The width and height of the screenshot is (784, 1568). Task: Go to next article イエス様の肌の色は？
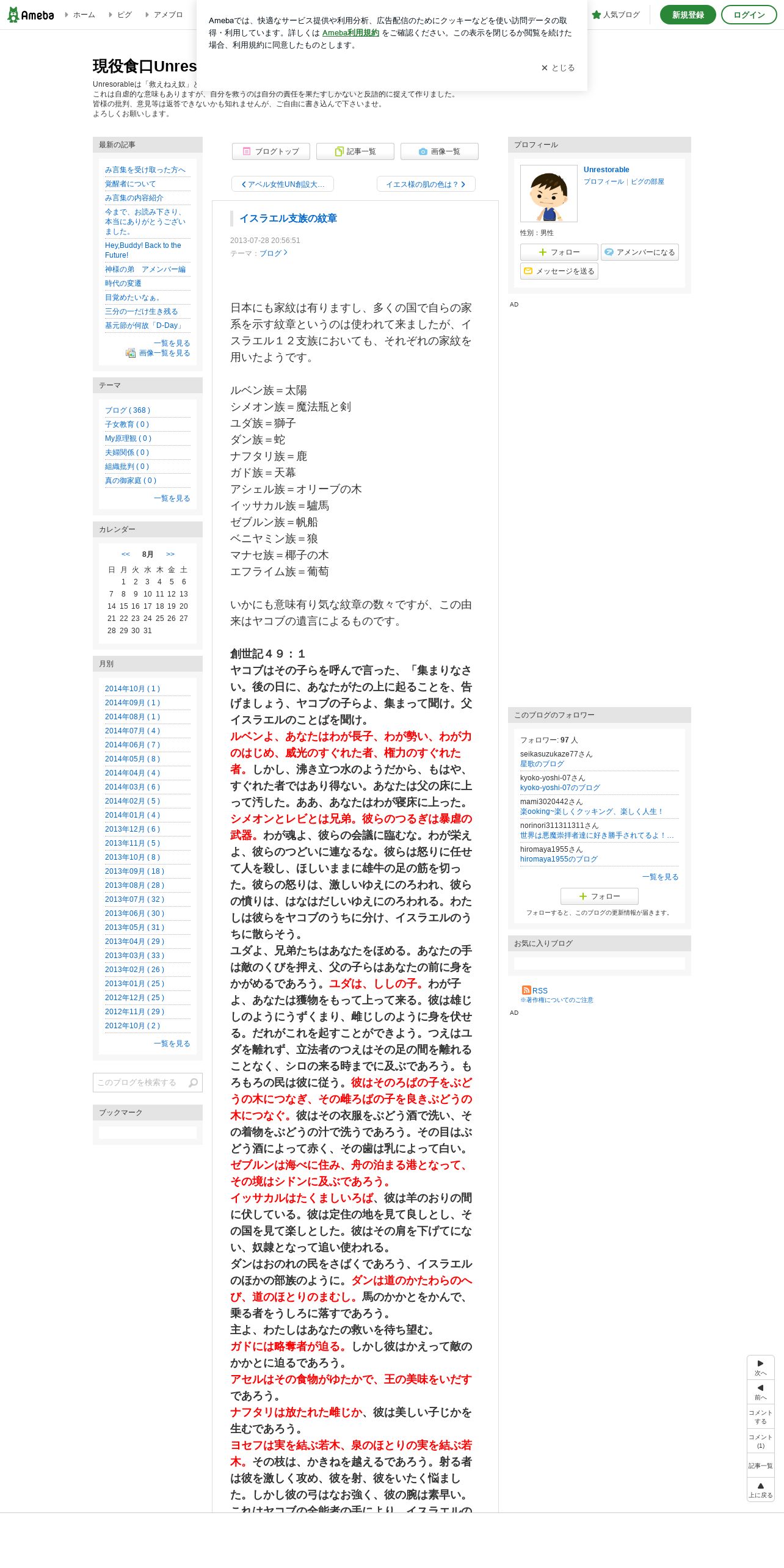426,184
